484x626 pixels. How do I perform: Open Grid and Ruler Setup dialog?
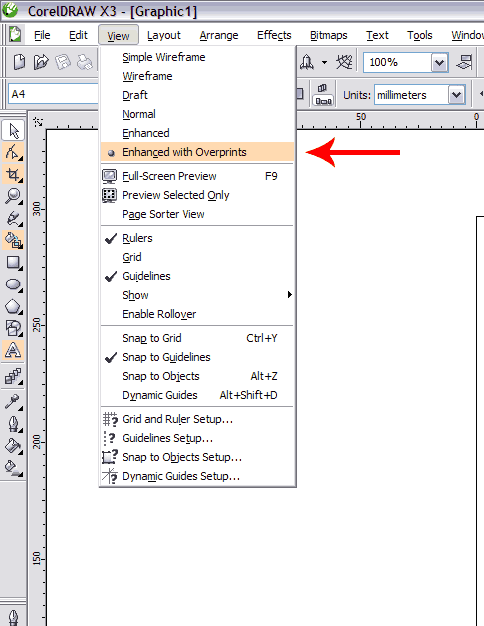(x=197, y=419)
